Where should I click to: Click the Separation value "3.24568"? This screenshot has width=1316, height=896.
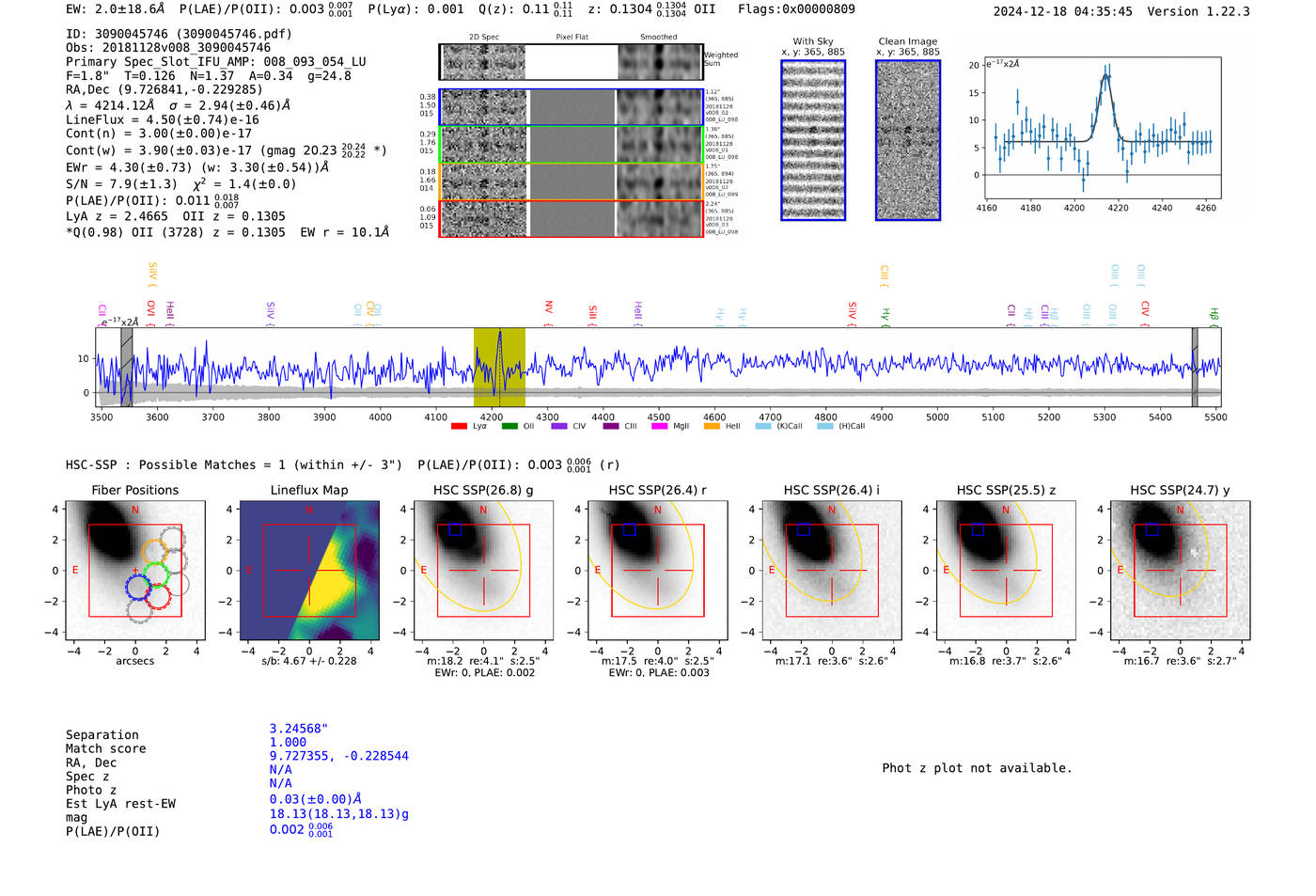pos(298,729)
